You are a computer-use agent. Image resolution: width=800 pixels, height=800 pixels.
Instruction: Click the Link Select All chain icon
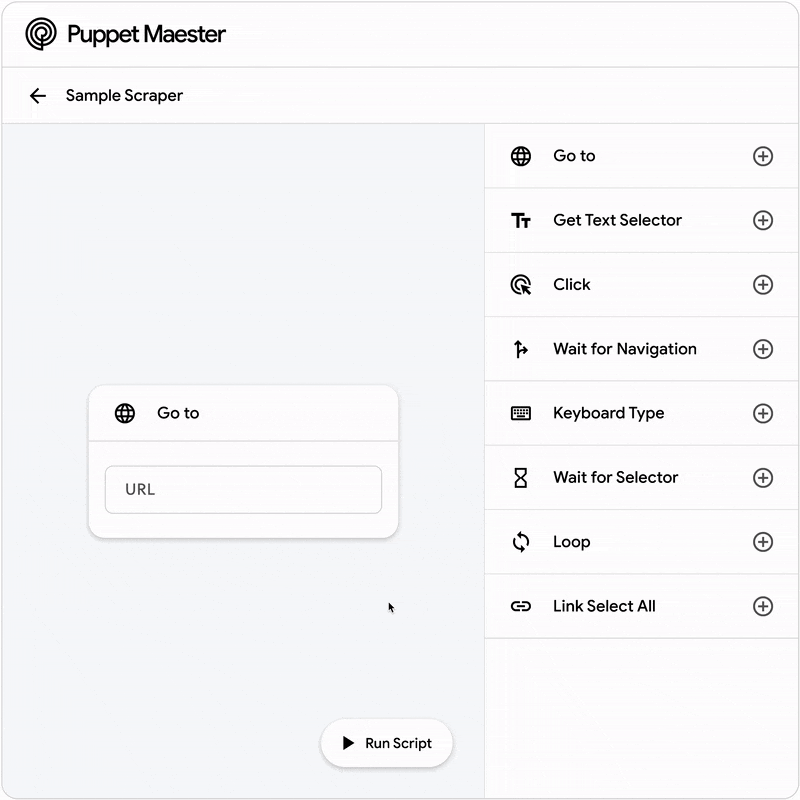(x=521, y=606)
